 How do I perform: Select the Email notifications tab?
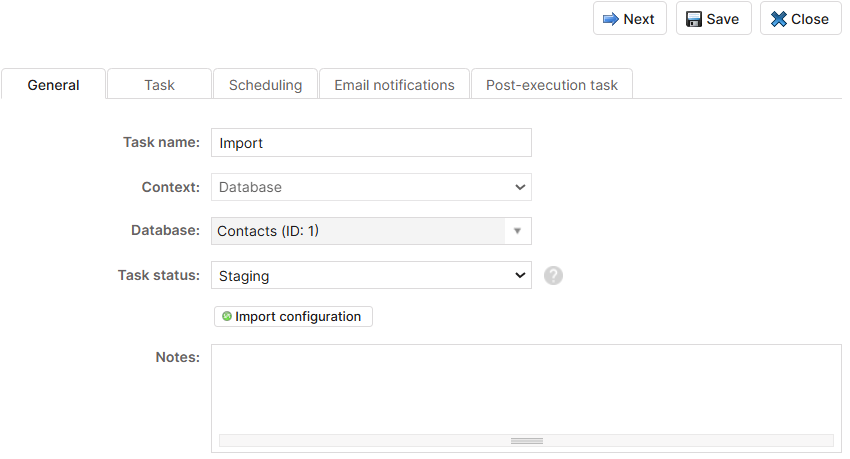394,85
